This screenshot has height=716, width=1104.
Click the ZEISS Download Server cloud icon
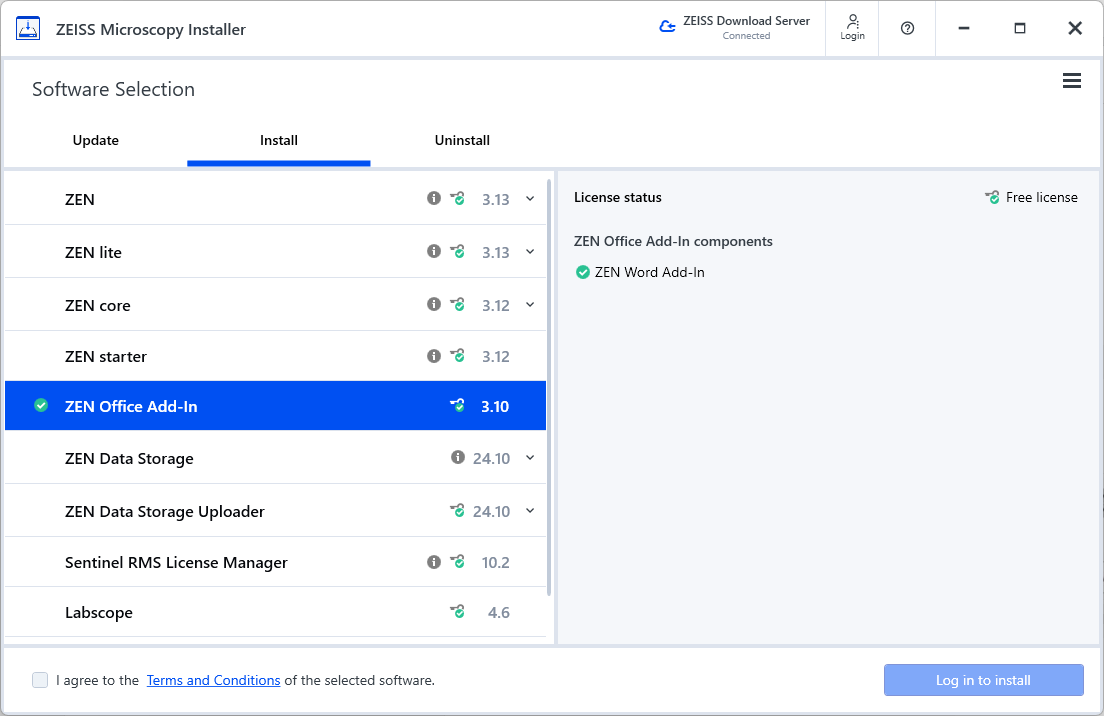(668, 27)
